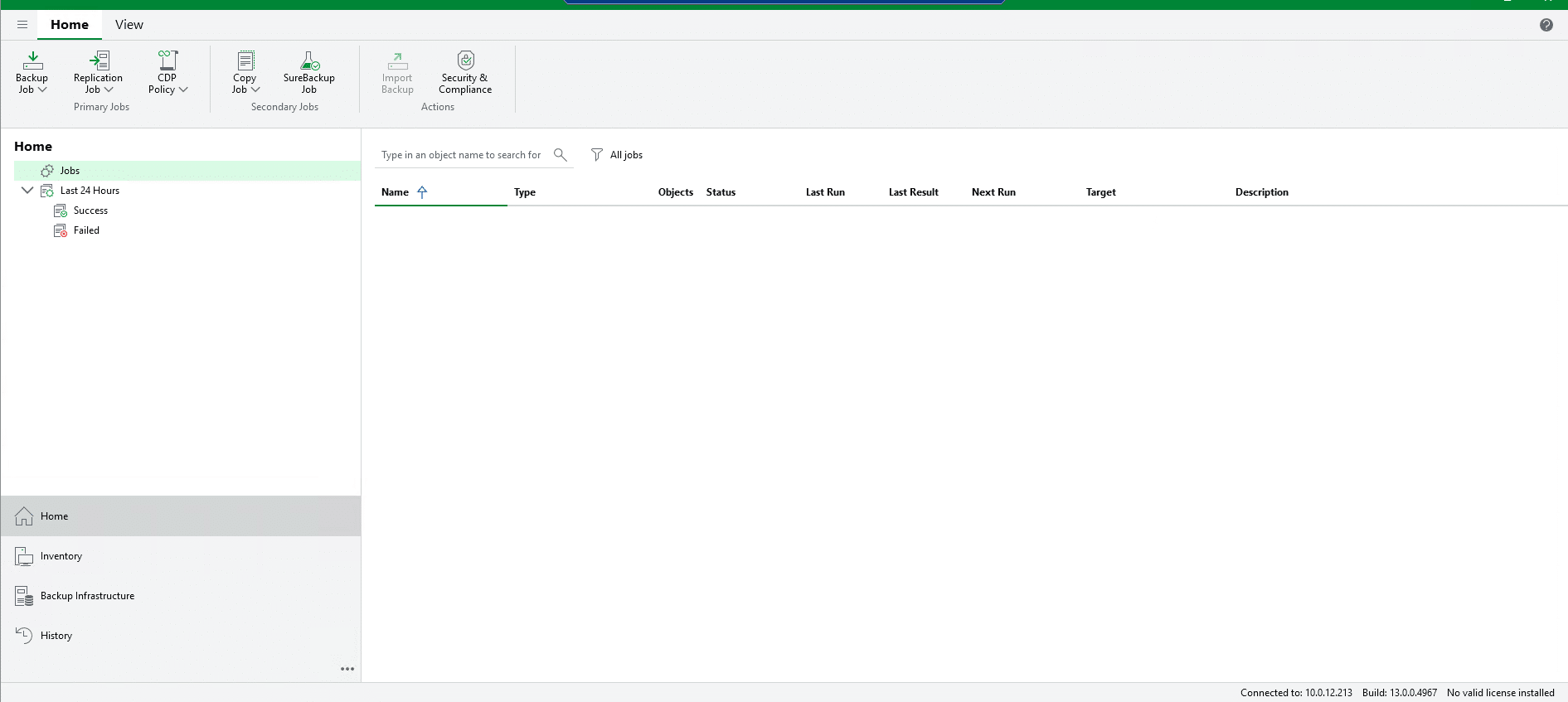1568x702 pixels.
Task: Launch the SureBackup Job wizard
Action: tap(308, 61)
